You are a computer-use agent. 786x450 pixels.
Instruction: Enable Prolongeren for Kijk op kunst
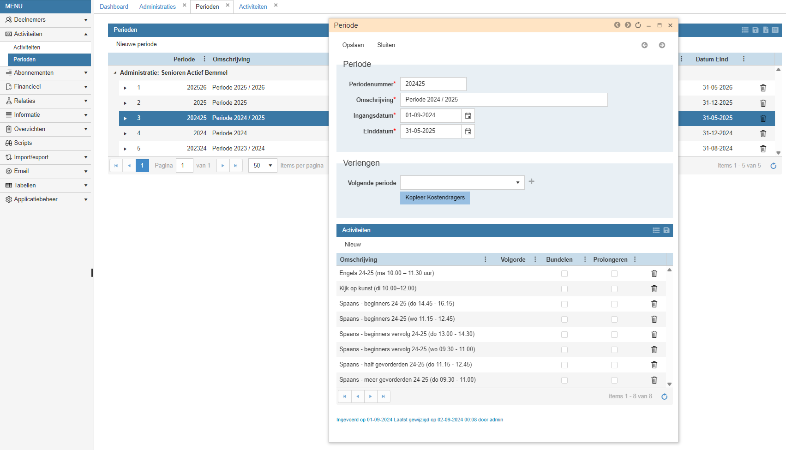pyautogui.click(x=614, y=288)
